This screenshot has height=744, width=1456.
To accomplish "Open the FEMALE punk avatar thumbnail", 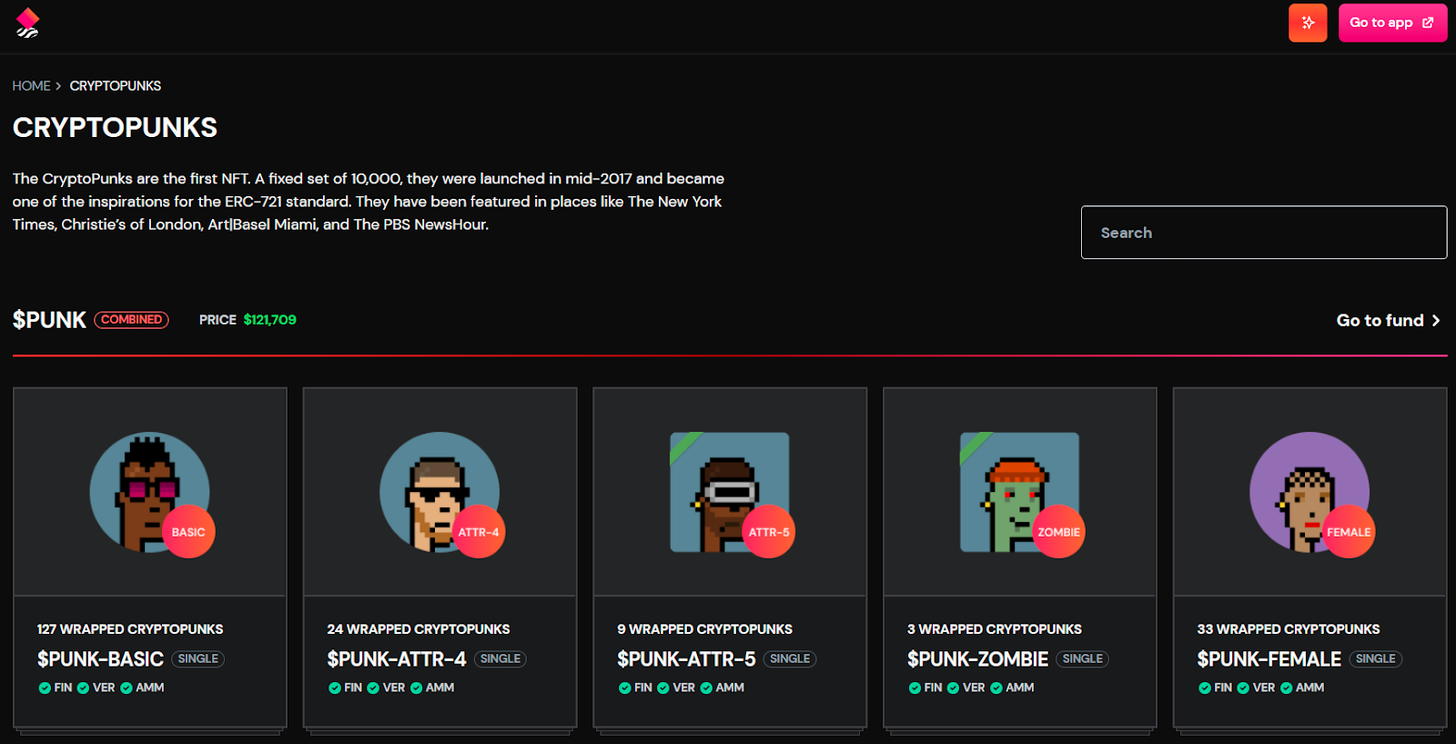I will click(1310, 492).
